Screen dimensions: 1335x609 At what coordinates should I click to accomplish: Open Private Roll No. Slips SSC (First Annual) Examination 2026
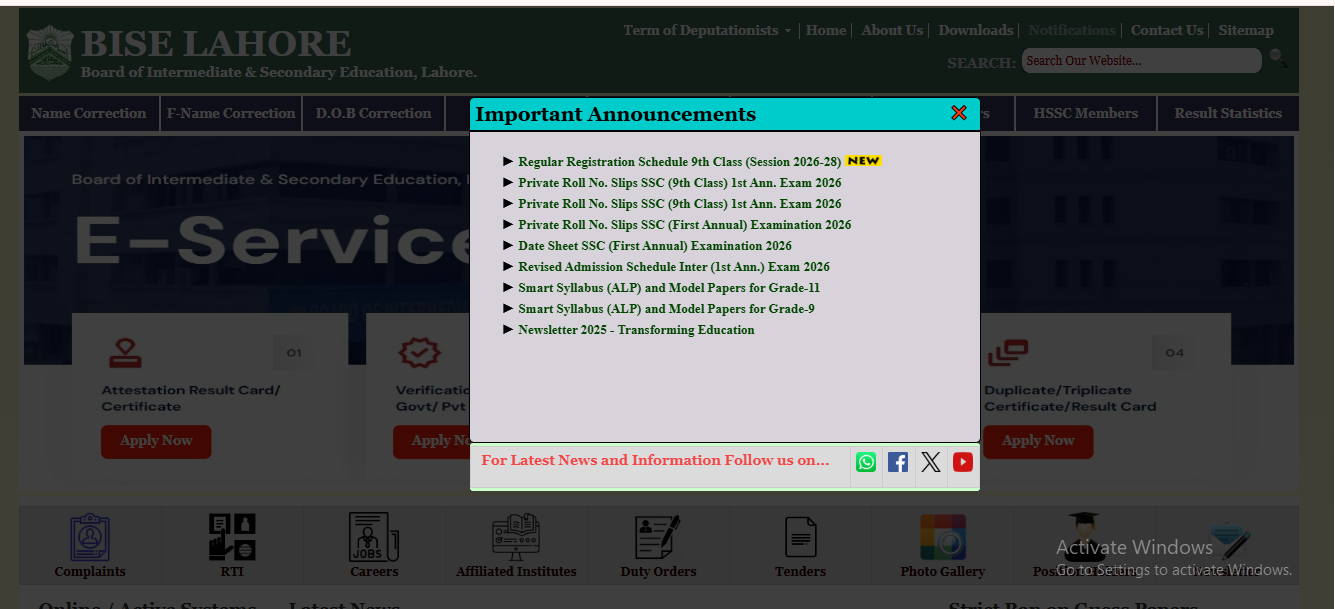pos(684,225)
